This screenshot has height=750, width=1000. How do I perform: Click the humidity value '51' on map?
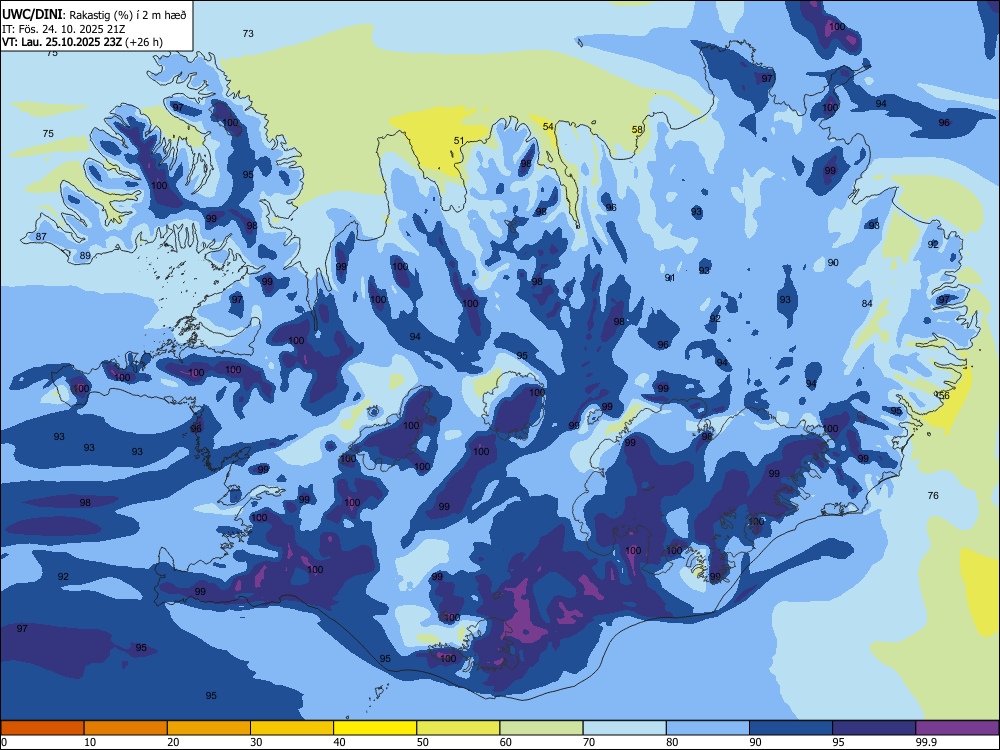tap(459, 140)
